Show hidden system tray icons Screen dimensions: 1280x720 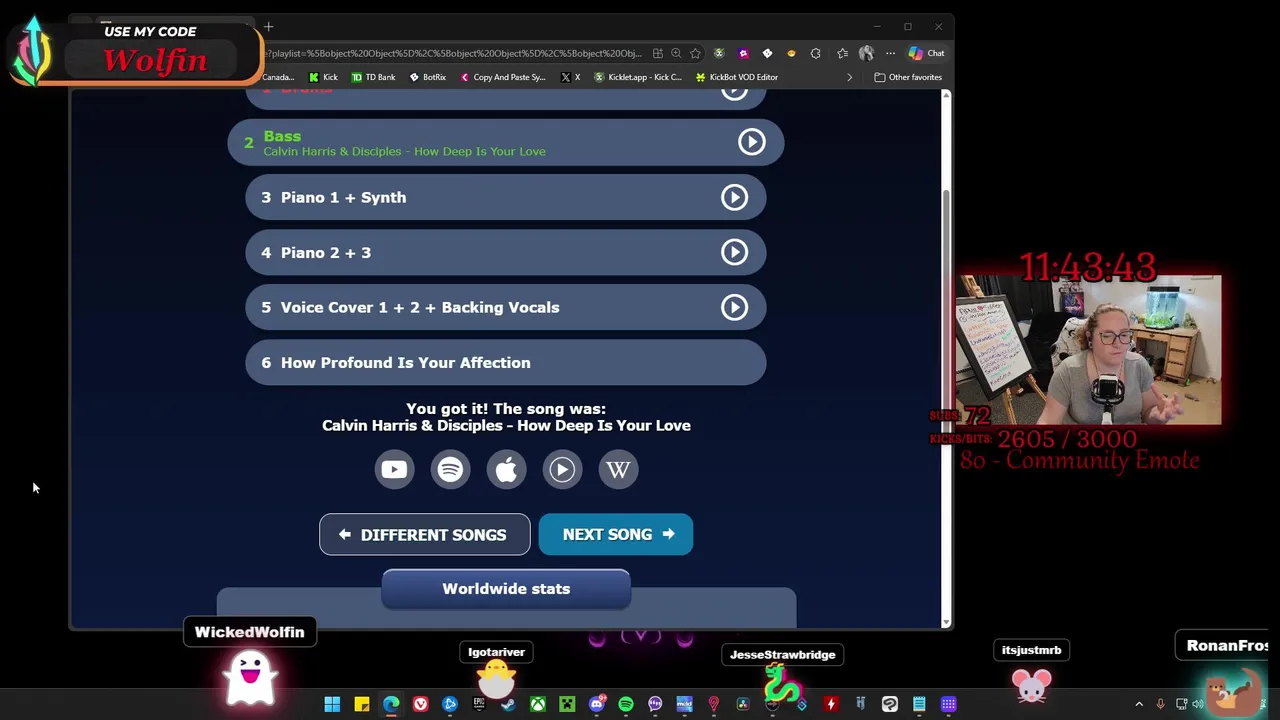pyautogui.click(x=1139, y=704)
